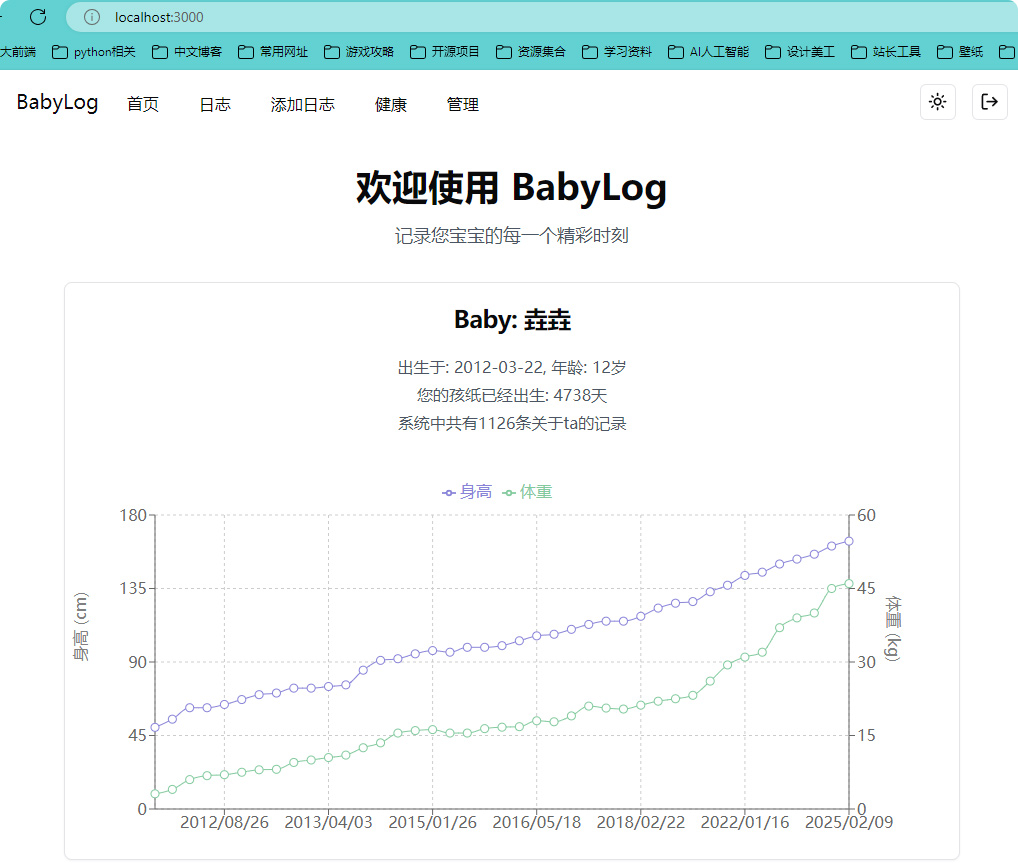
Task: Click the Baby: 垚垚 card title
Action: tap(512, 320)
